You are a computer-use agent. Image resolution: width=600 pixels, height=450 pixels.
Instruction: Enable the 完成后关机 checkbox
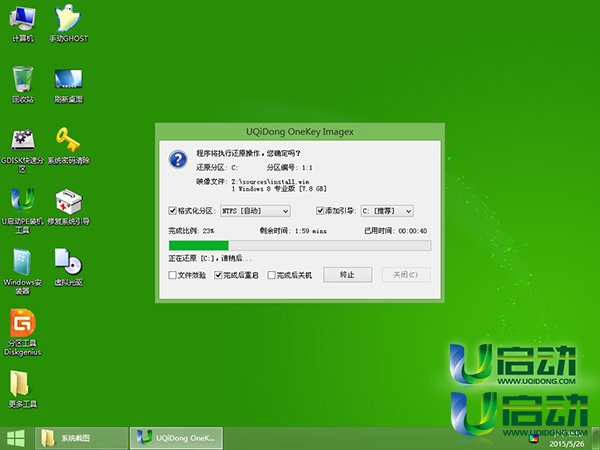271,275
